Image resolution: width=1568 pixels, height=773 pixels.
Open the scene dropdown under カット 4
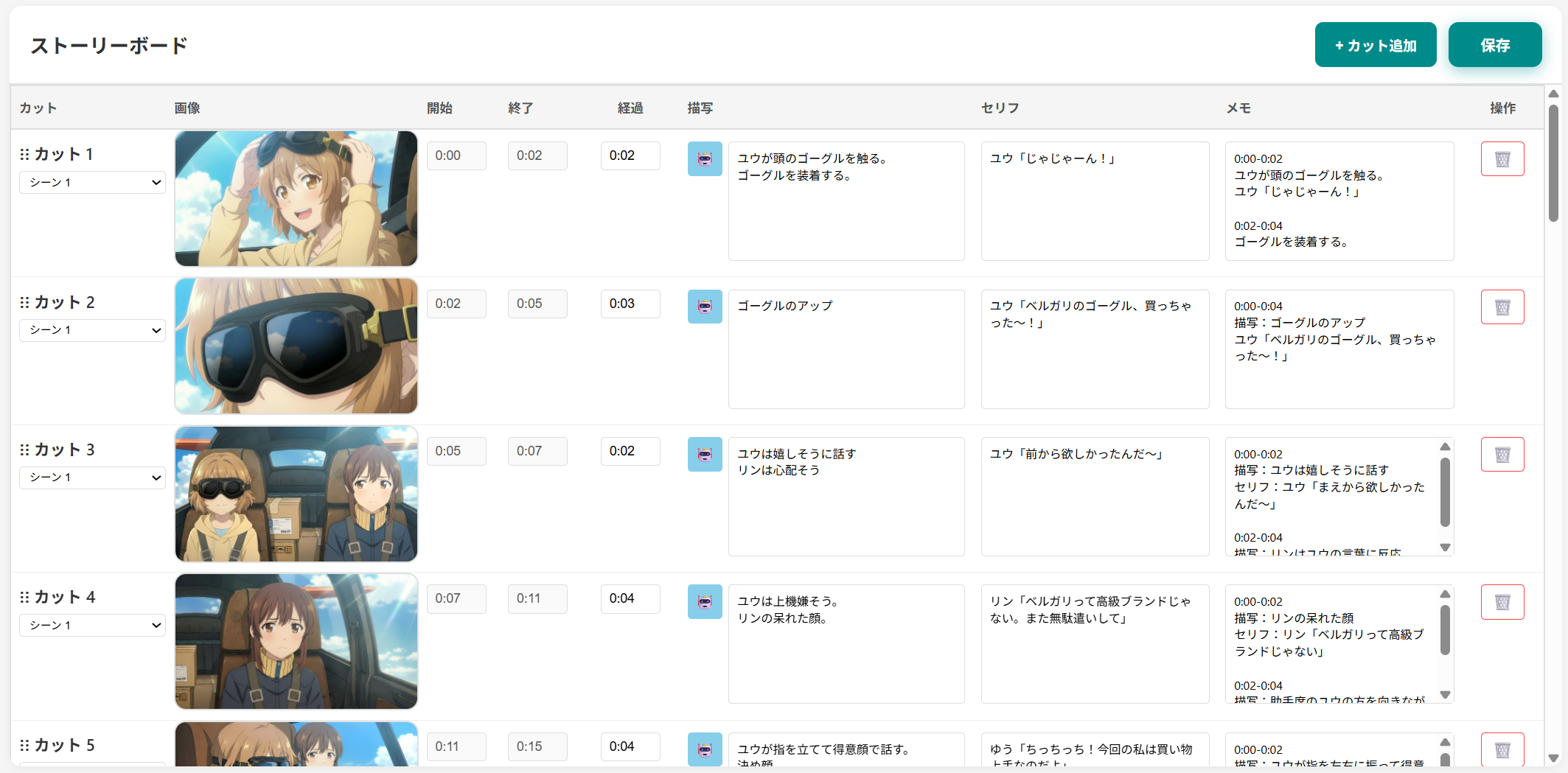click(92, 626)
